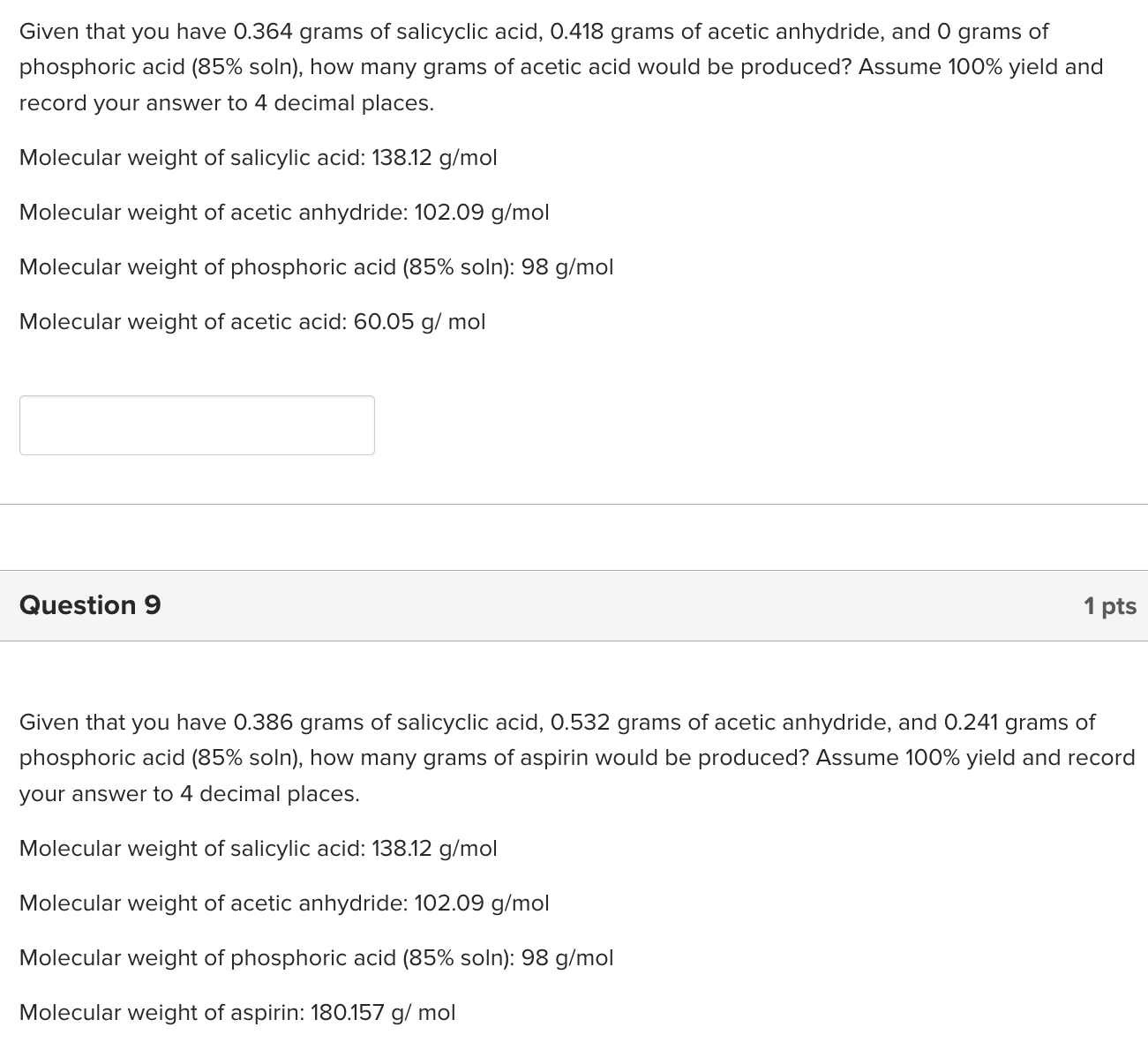Click the phosphoric acid molecular weight line
This screenshot has height=1057, width=1148.
315,266
